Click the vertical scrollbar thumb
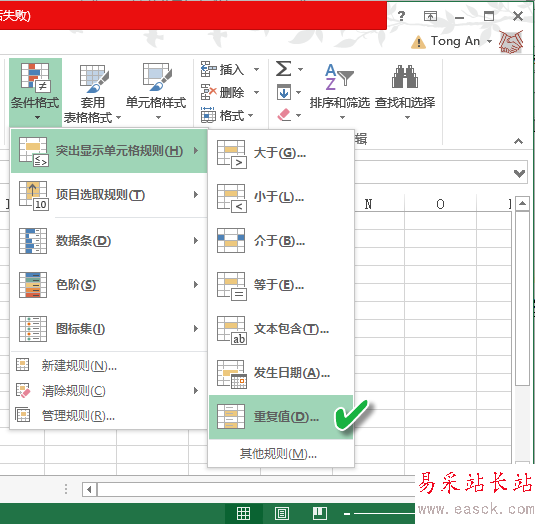This screenshot has width=535, height=524. pos(522,298)
